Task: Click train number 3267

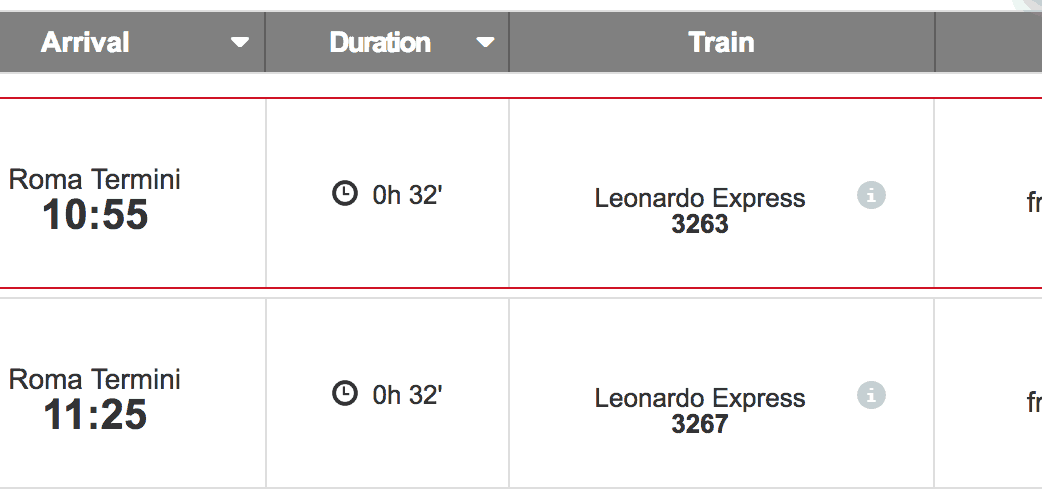Action: tap(700, 424)
